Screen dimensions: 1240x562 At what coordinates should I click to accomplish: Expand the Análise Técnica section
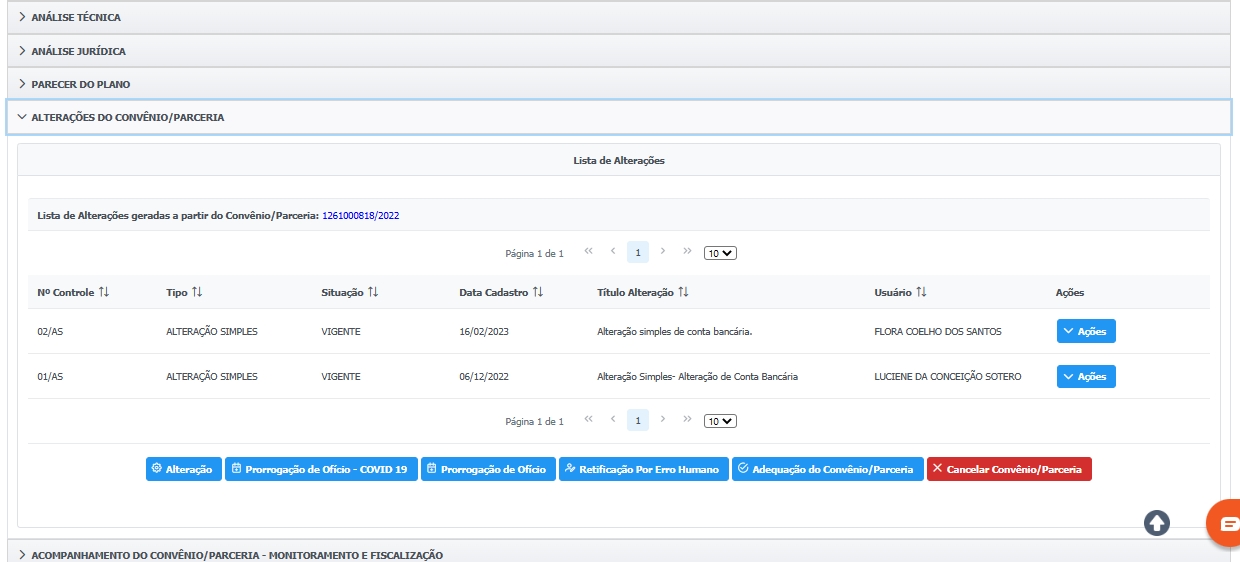[x=76, y=17]
